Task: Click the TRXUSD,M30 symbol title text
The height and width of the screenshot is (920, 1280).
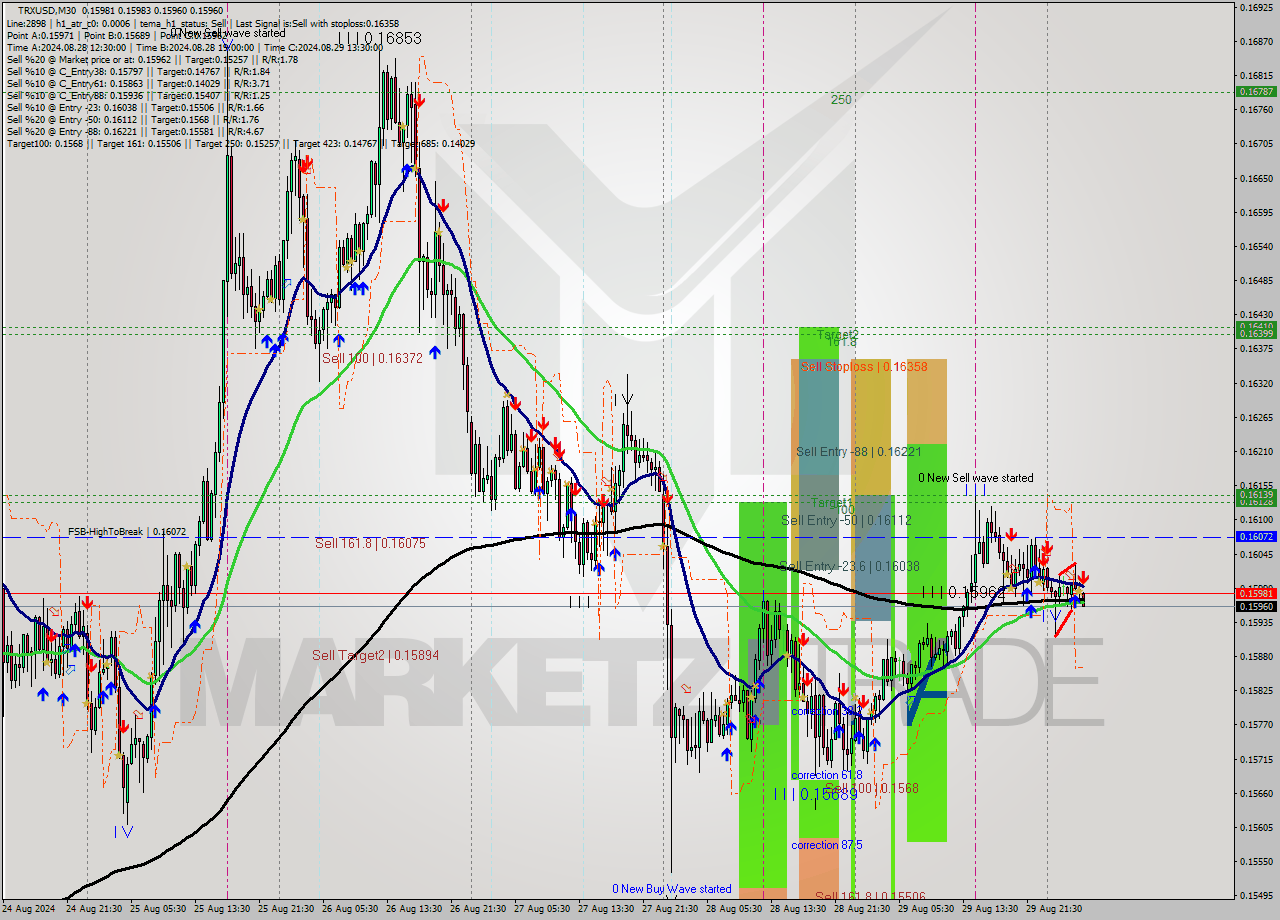Action: click(46, 10)
